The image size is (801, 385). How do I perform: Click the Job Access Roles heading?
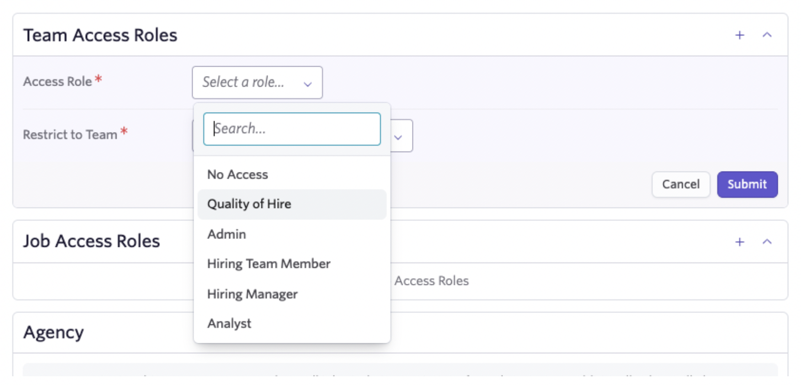91,241
